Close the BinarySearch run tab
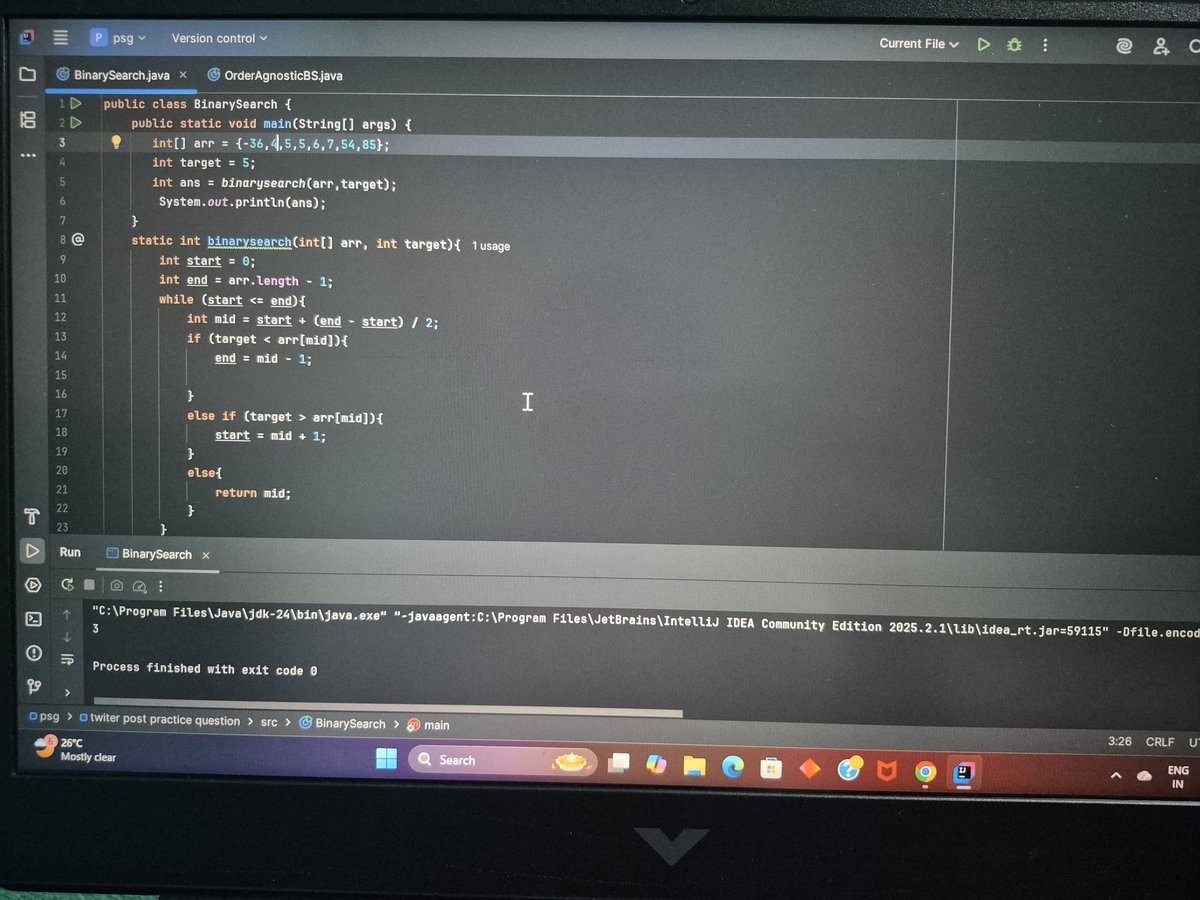The width and height of the screenshot is (1200, 900). coord(205,555)
